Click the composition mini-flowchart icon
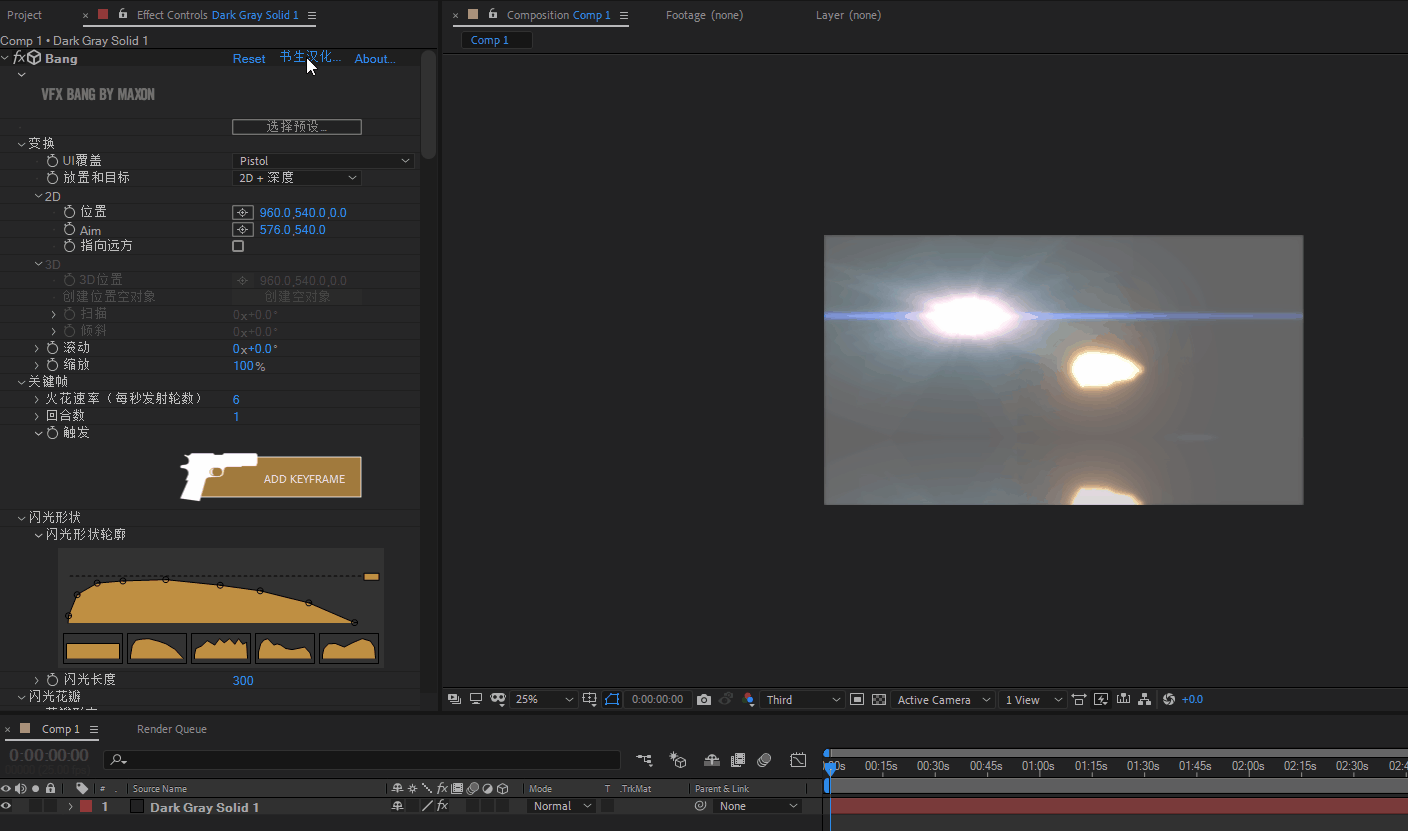Image resolution: width=1408 pixels, height=831 pixels. click(644, 761)
